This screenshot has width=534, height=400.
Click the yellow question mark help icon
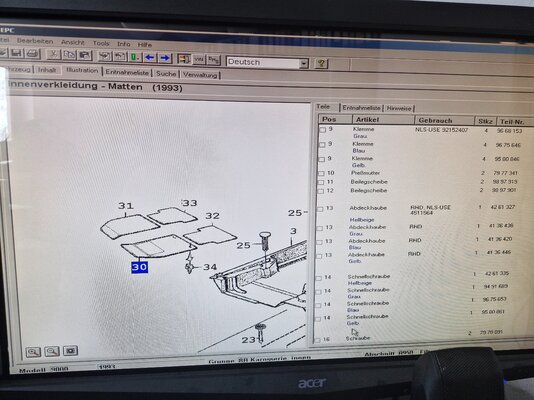point(321,63)
